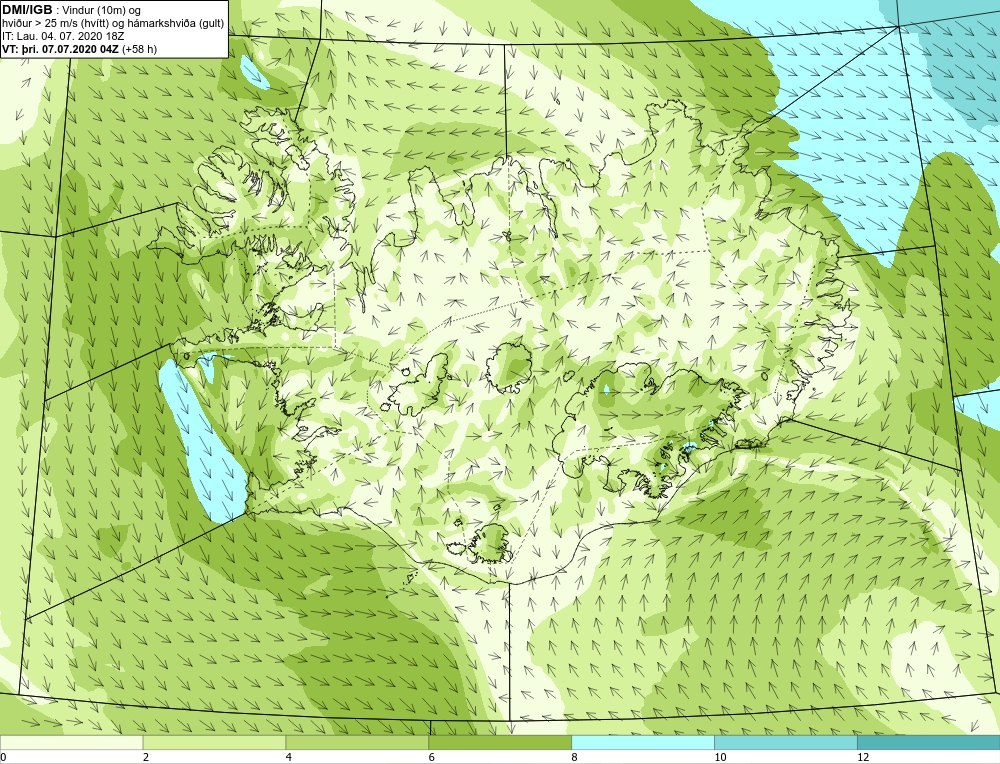
Task: Click the 2–4 m/s legend color band
Action: point(214,742)
